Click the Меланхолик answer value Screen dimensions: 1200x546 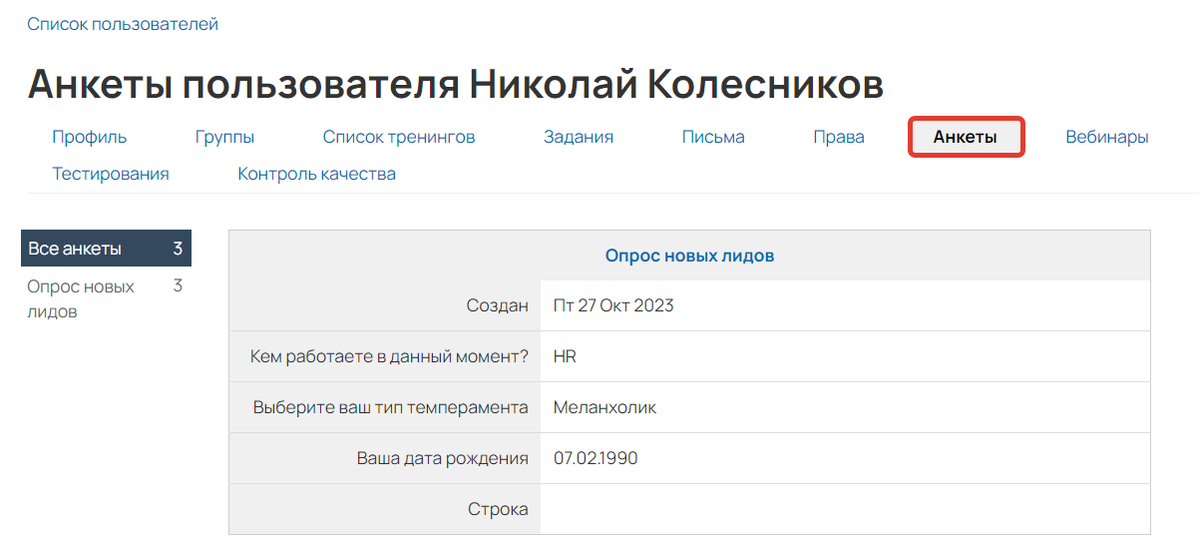click(x=605, y=408)
